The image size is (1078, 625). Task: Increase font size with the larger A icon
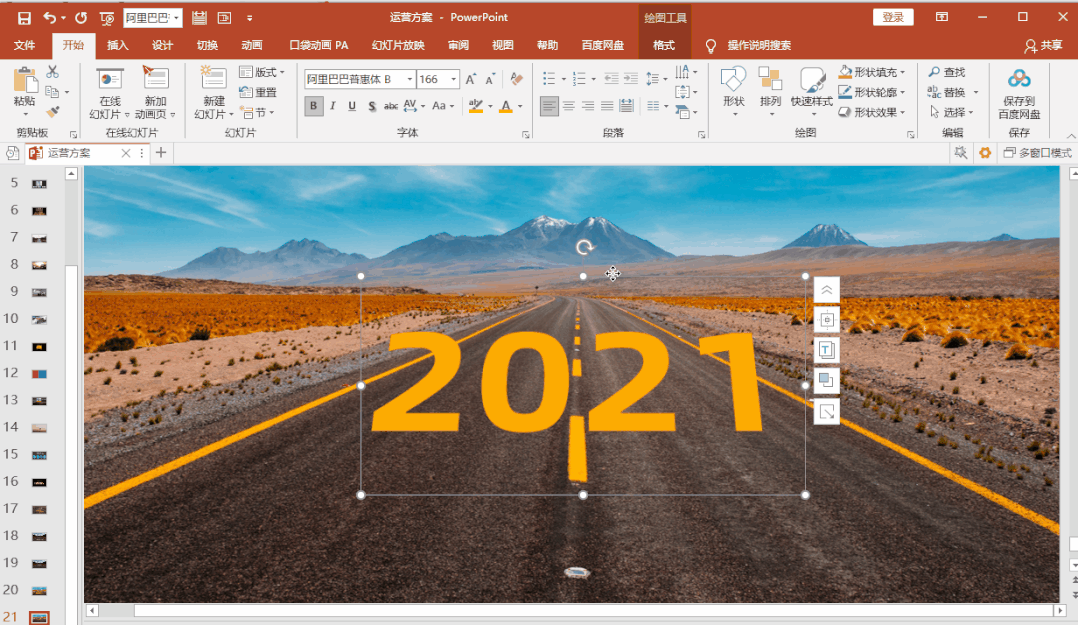point(471,79)
